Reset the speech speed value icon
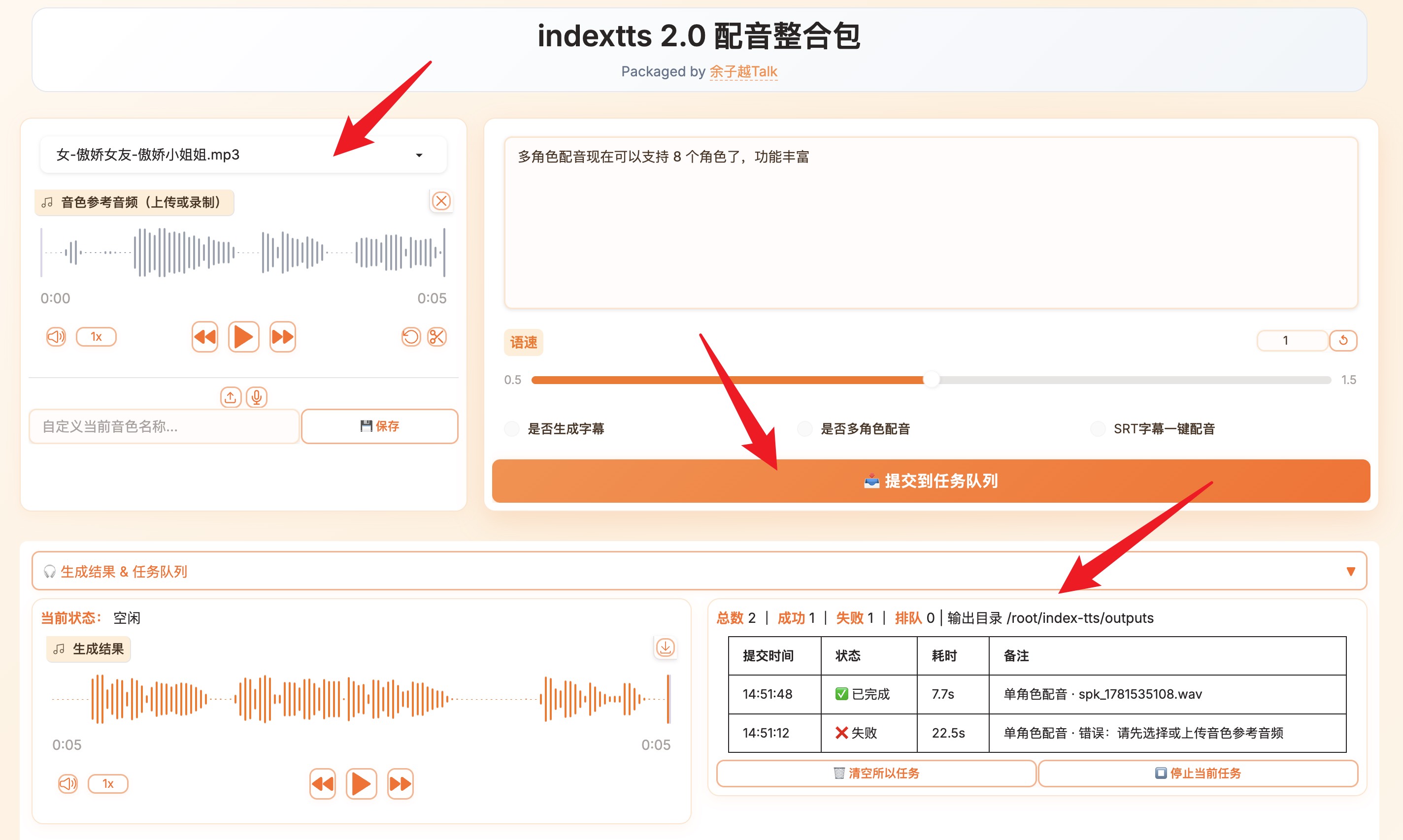Screen dimensions: 1403x840 pyautogui.click(x=1343, y=340)
